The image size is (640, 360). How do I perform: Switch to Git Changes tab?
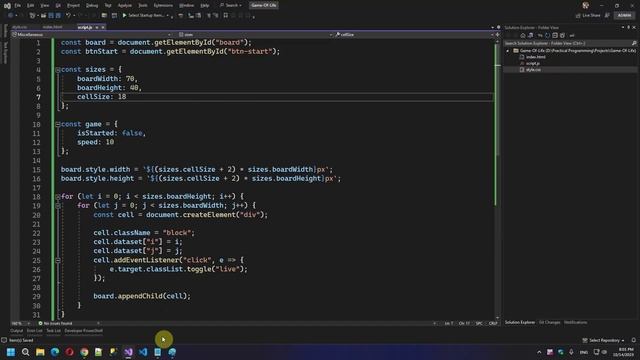[549, 322]
